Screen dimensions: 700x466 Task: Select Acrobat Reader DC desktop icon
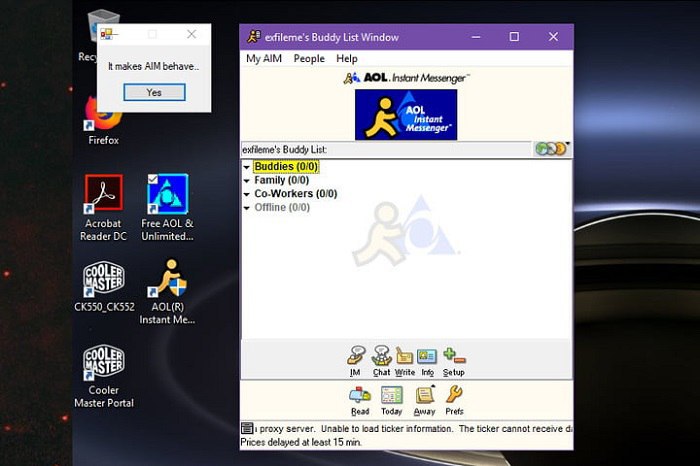pos(104,208)
